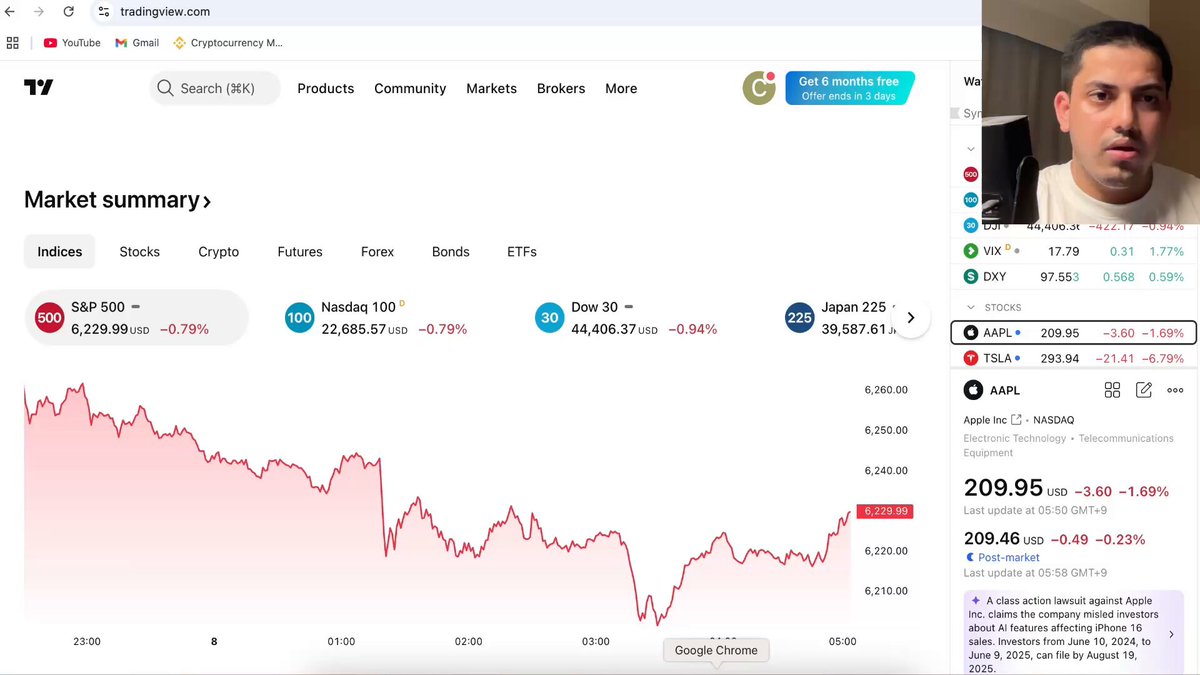Click the browser forward arrow
The width and height of the screenshot is (1200, 675).
tap(38, 11)
